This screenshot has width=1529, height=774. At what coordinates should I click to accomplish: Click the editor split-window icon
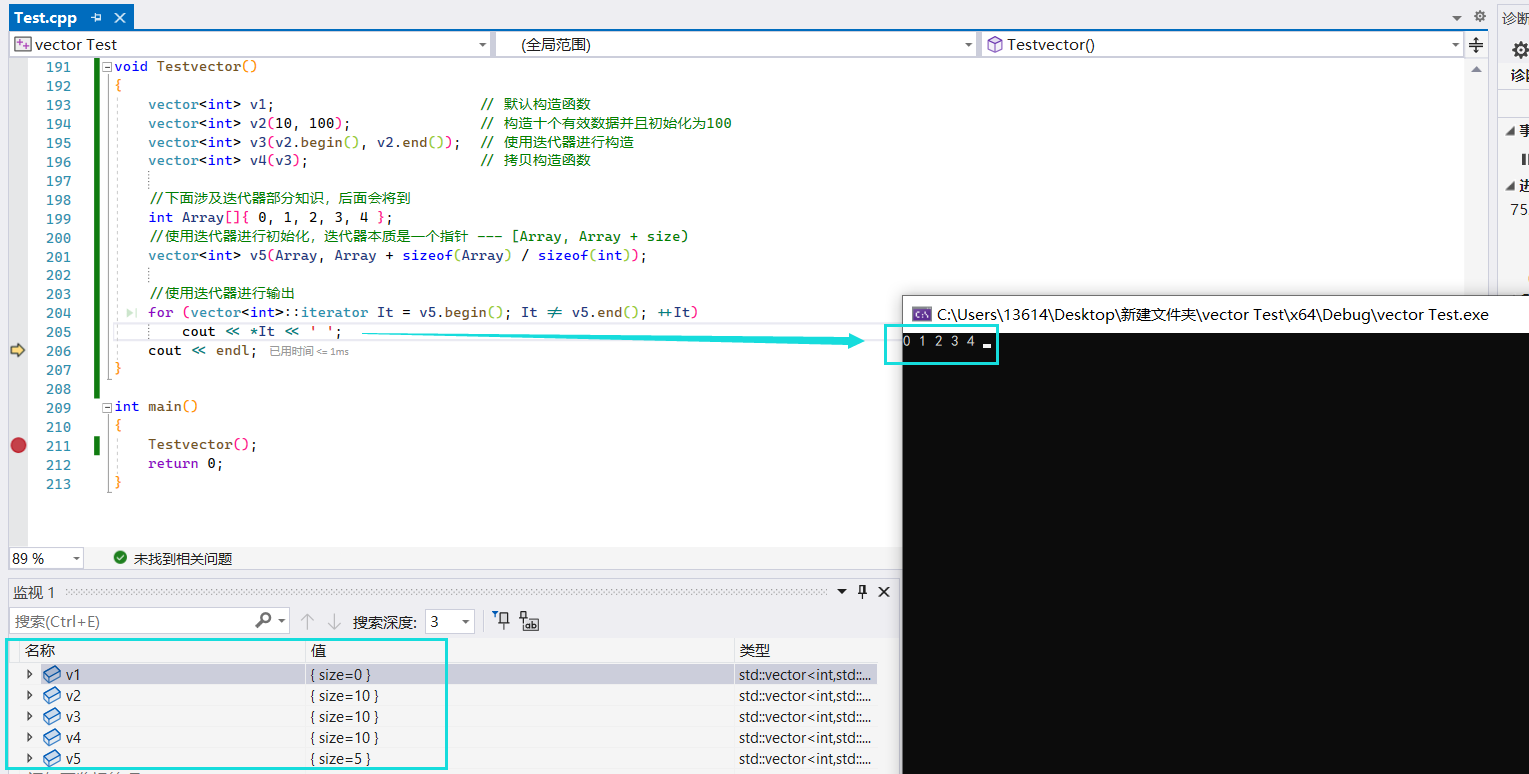[x=1477, y=45]
